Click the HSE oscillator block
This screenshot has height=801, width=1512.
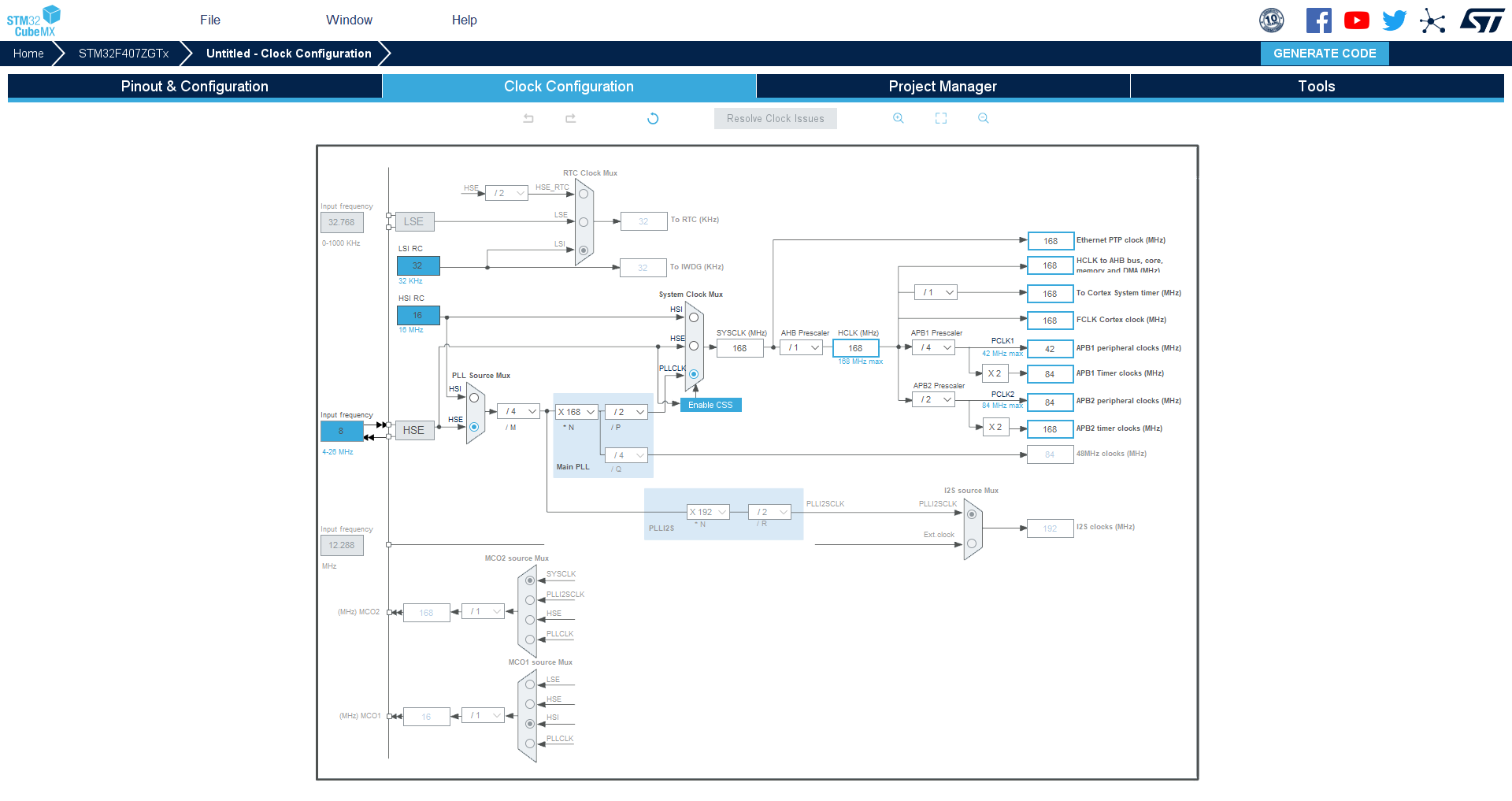tap(414, 430)
